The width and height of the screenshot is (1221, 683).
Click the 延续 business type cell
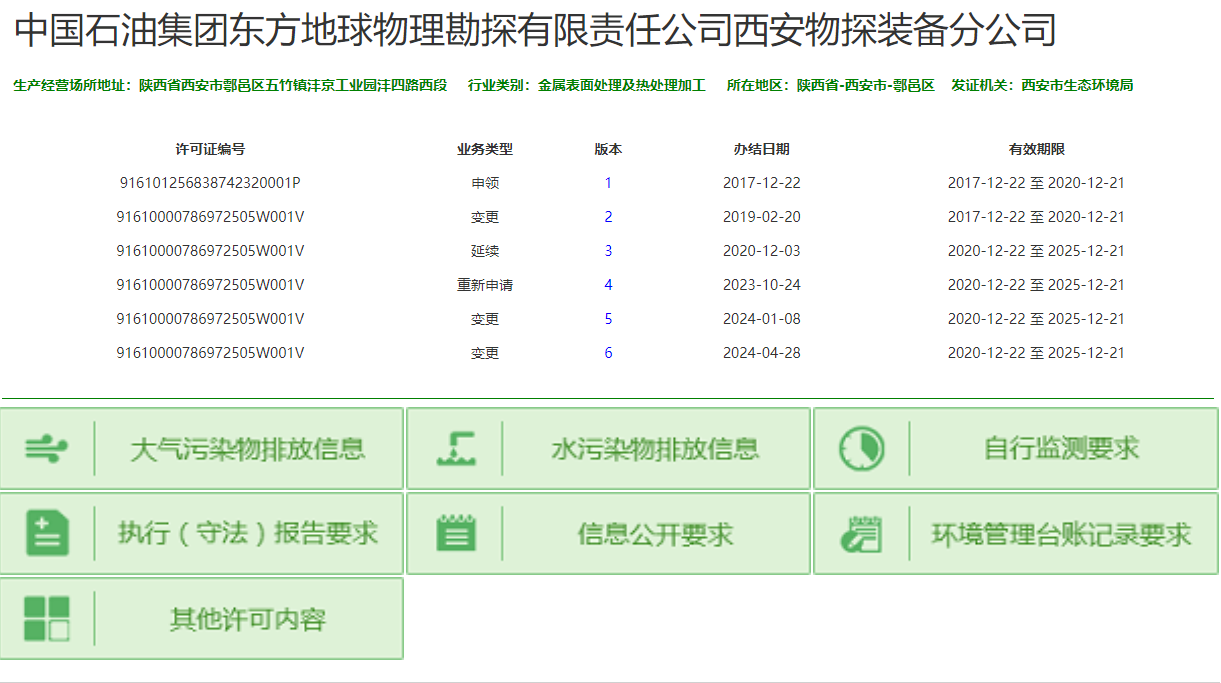485,251
